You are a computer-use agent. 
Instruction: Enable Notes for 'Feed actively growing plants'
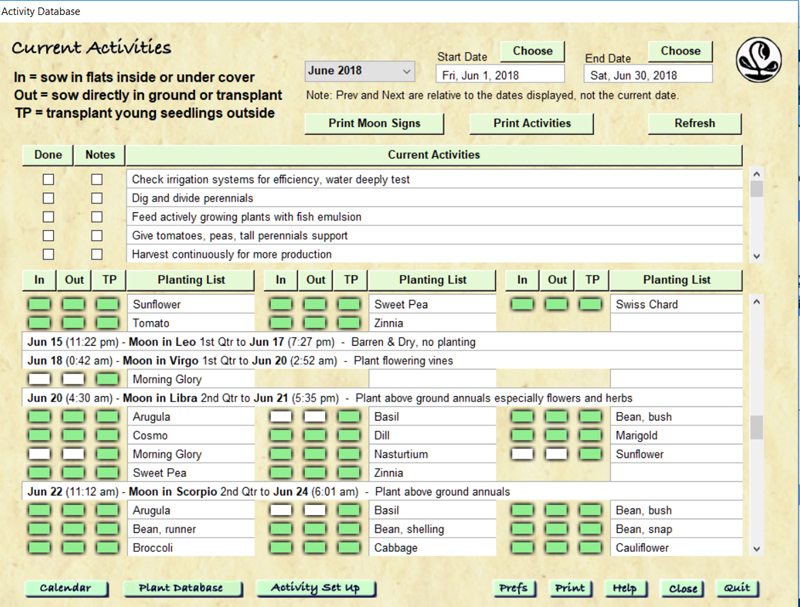pos(97,217)
